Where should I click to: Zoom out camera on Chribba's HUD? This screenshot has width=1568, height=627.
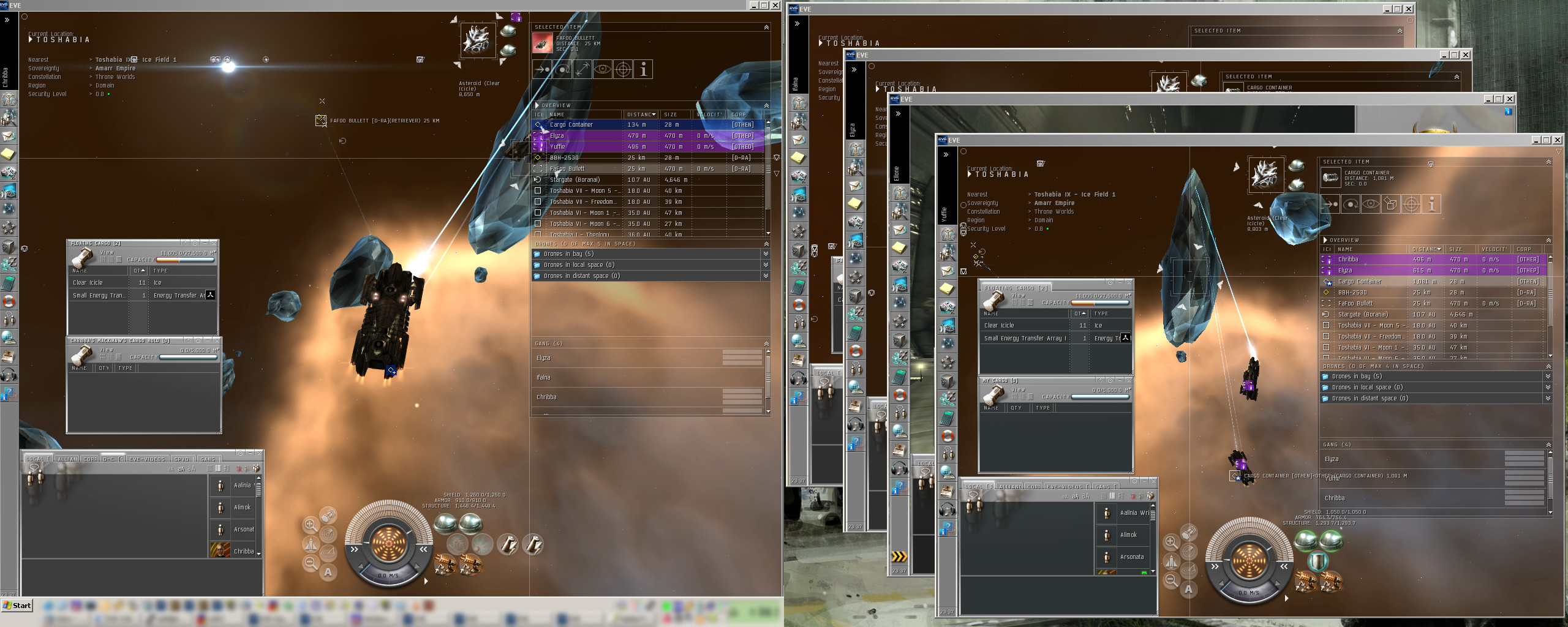point(311,563)
